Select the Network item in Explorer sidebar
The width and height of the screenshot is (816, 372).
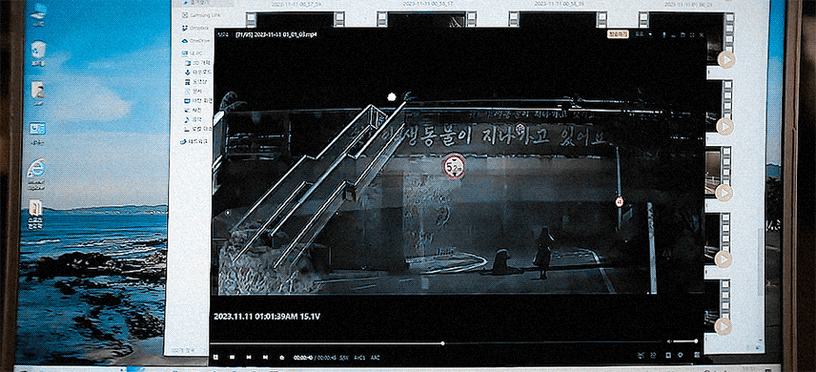click(x=194, y=141)
